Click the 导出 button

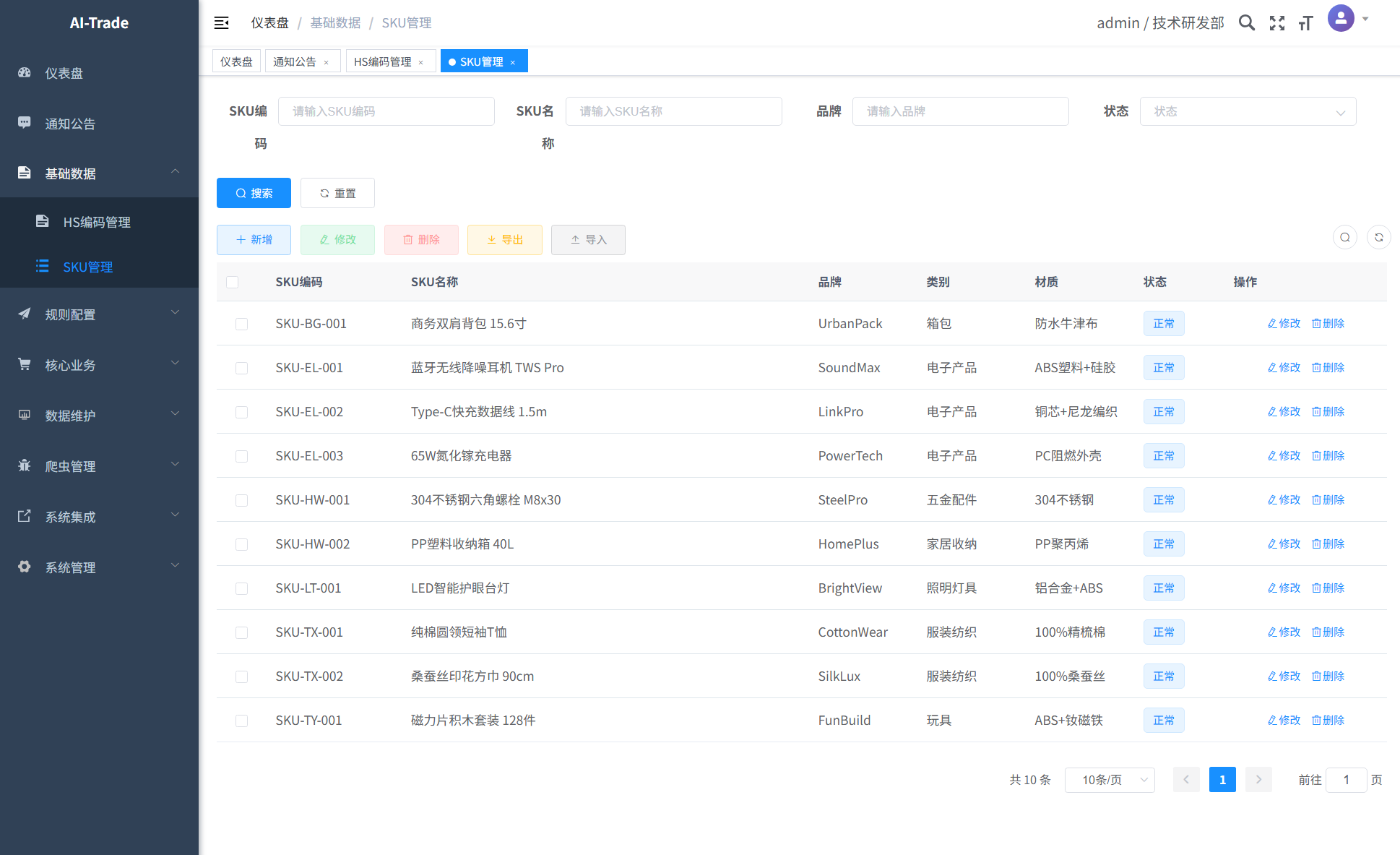[505, 240]
